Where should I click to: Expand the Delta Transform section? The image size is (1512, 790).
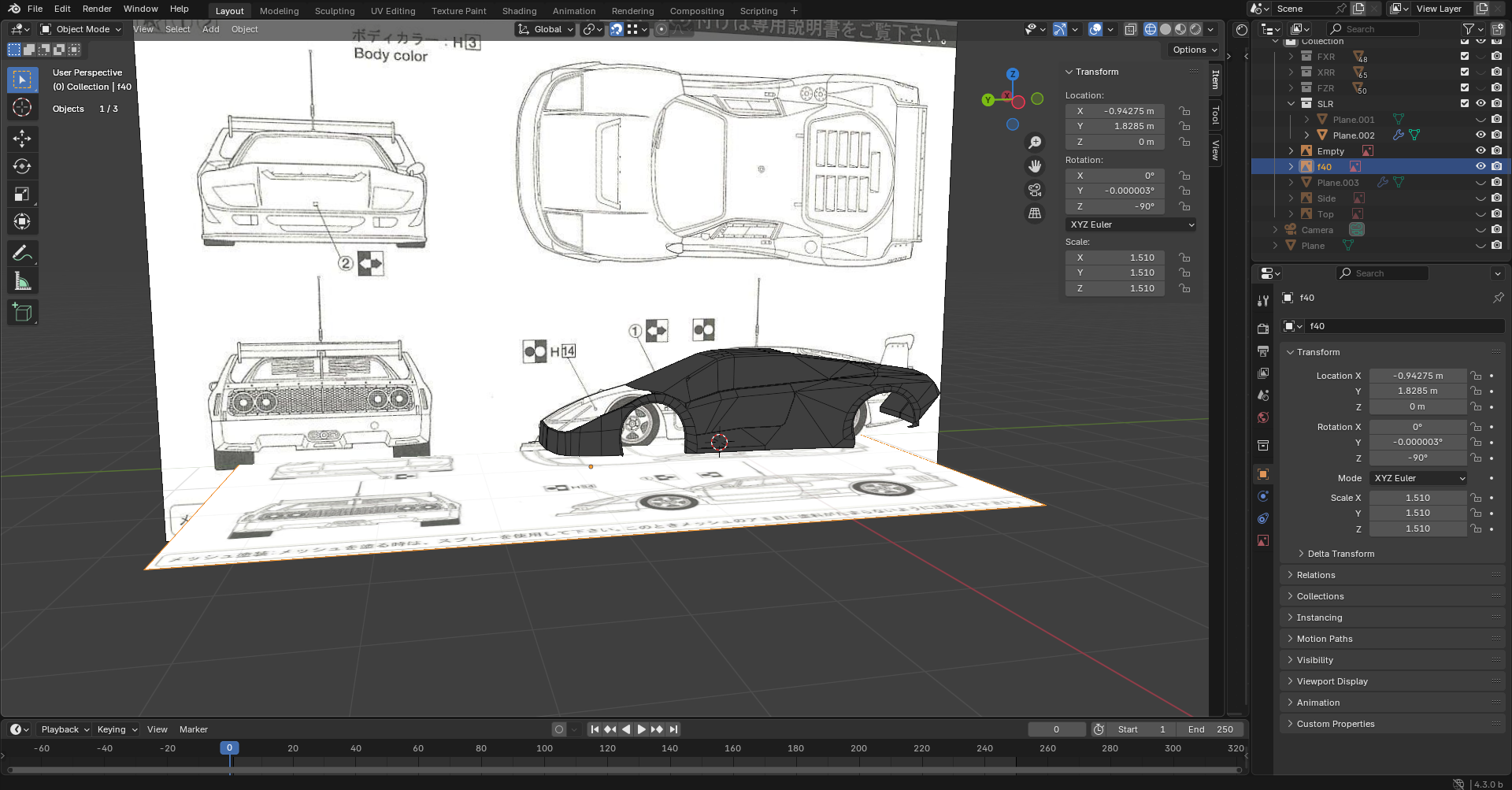pos(1340,554)
